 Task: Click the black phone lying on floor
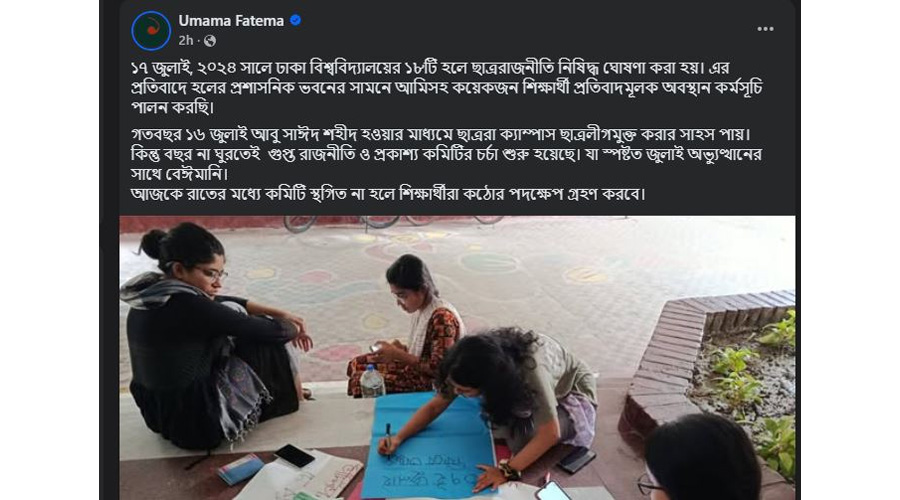294,455
